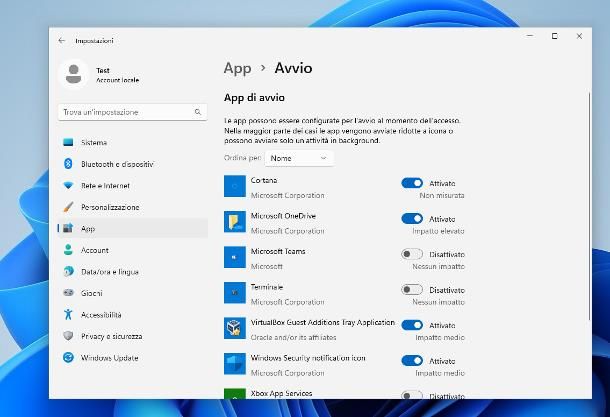Click App breadcrumb link in header

point(237,68)
